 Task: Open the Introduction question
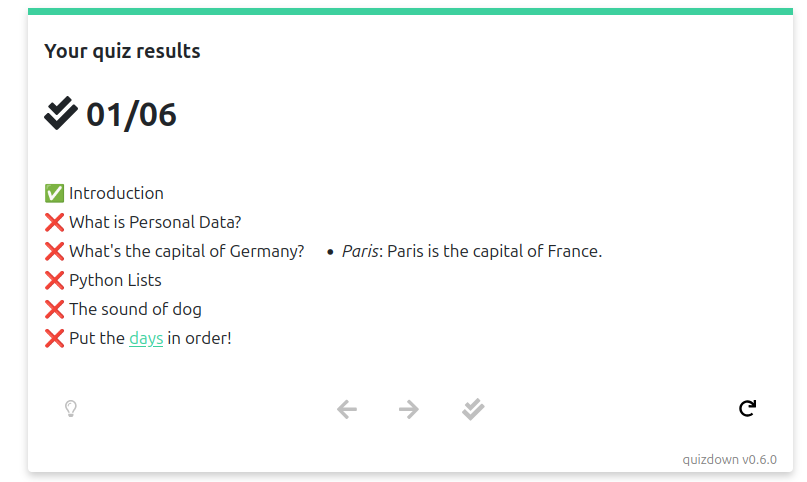(x=116, y=193)
